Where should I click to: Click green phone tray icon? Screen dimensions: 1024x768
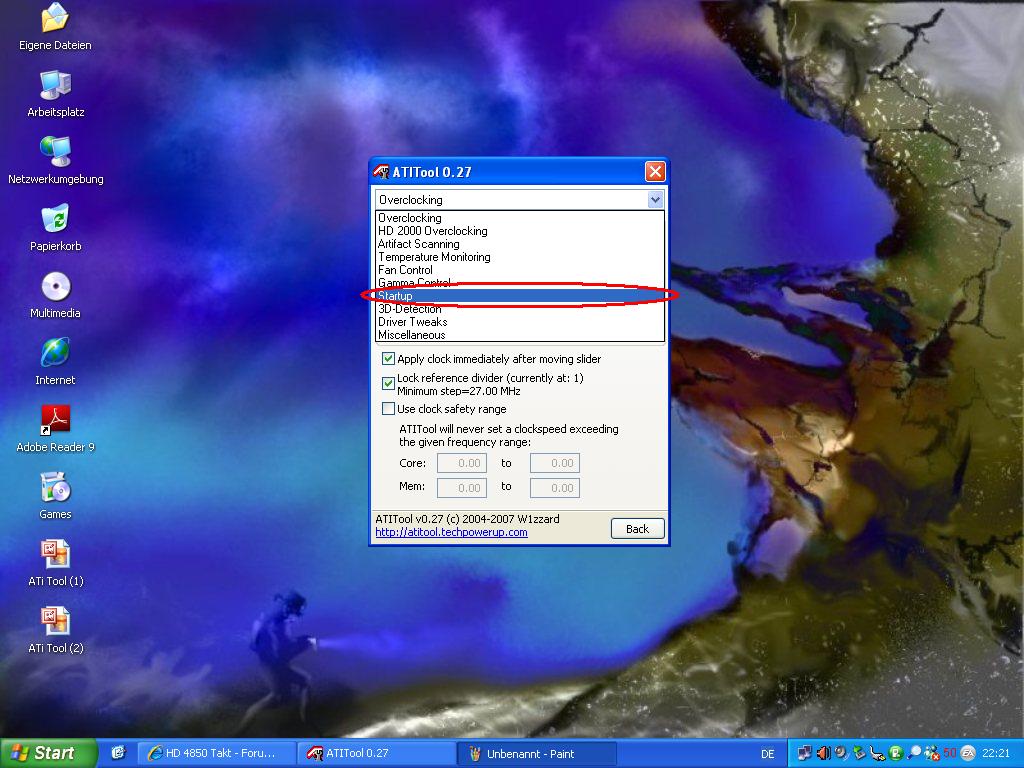(896, 753)
